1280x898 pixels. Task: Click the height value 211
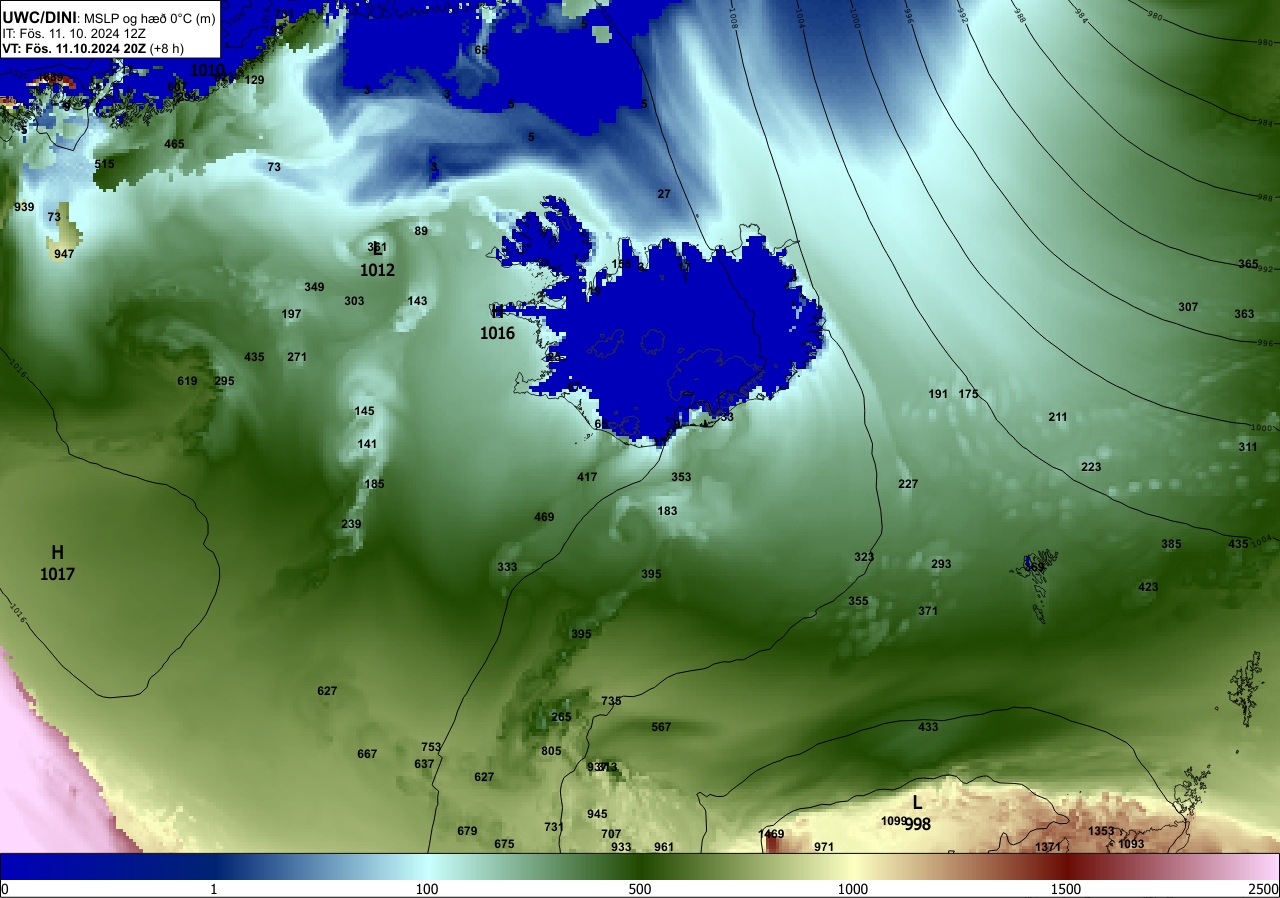pyautogui.click(x=1058, y=417)
